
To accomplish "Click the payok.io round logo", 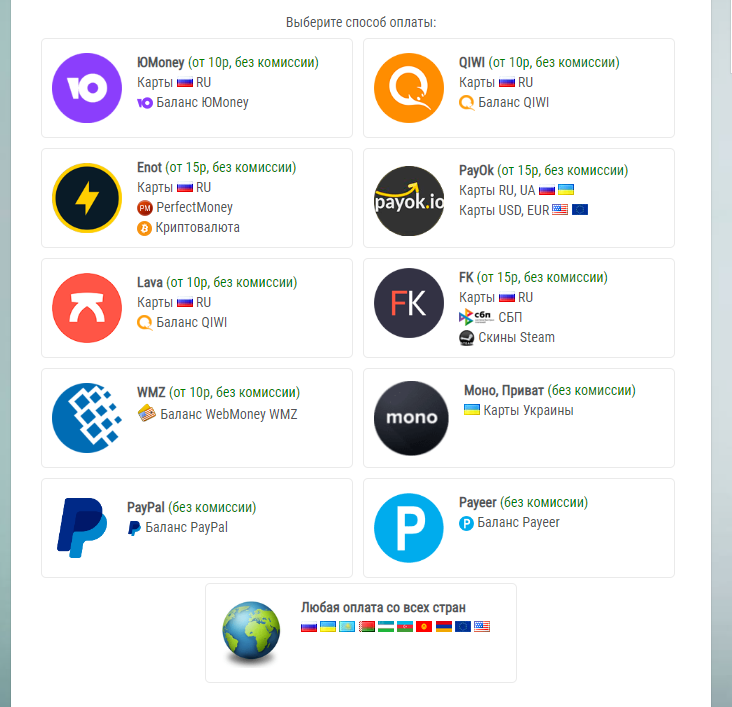I will (x=409, y=201).
